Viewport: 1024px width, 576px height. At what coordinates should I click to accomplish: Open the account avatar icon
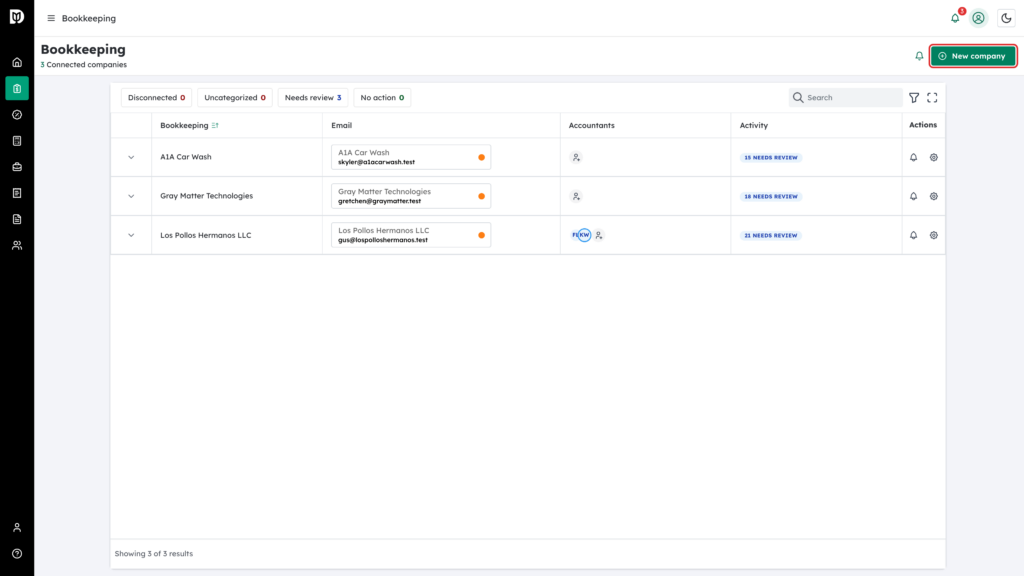pos(978,18)
